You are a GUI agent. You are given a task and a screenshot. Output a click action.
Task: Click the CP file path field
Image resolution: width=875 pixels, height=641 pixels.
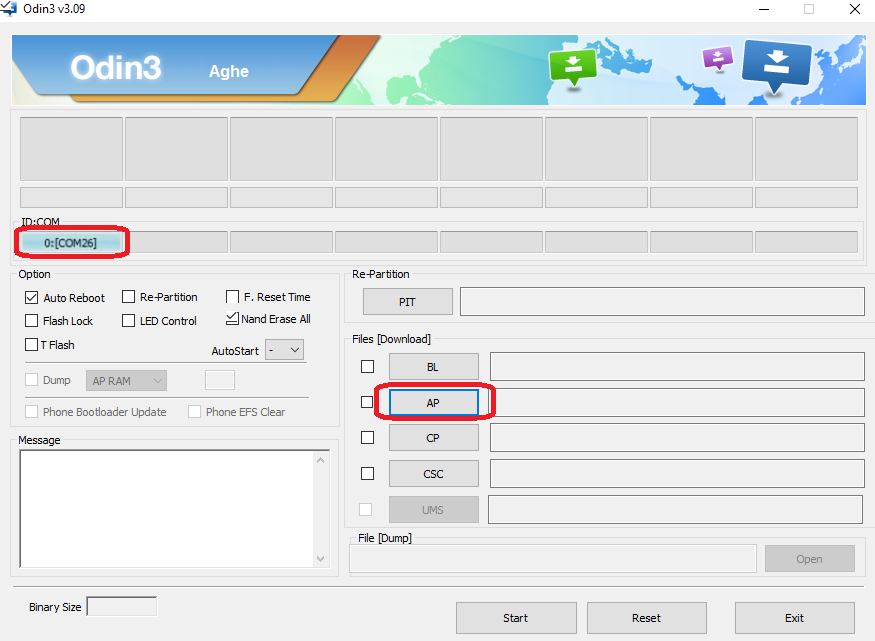(x=677, y=437)
